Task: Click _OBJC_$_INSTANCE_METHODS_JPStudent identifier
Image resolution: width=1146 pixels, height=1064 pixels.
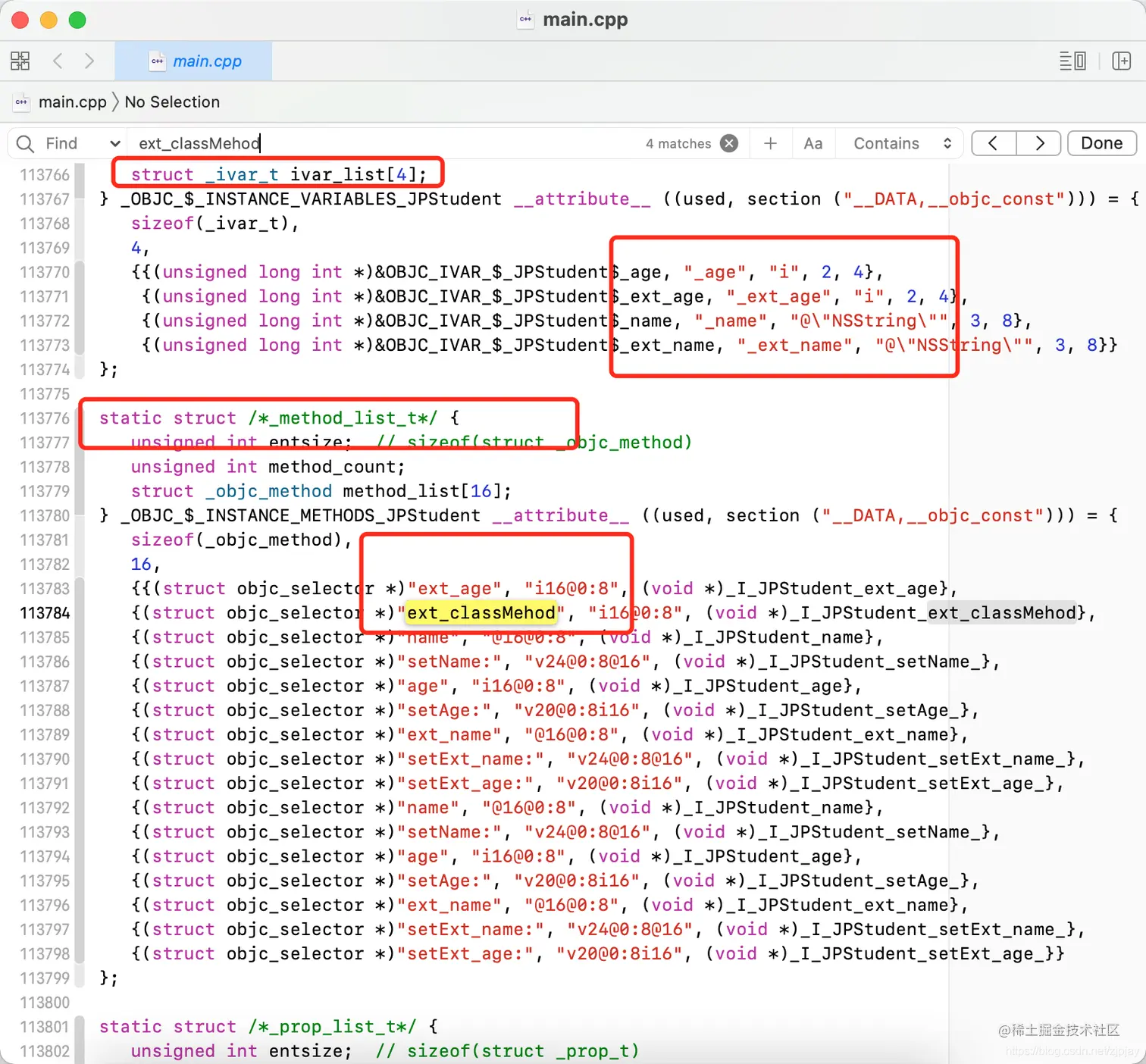Action: pos(300,515)
